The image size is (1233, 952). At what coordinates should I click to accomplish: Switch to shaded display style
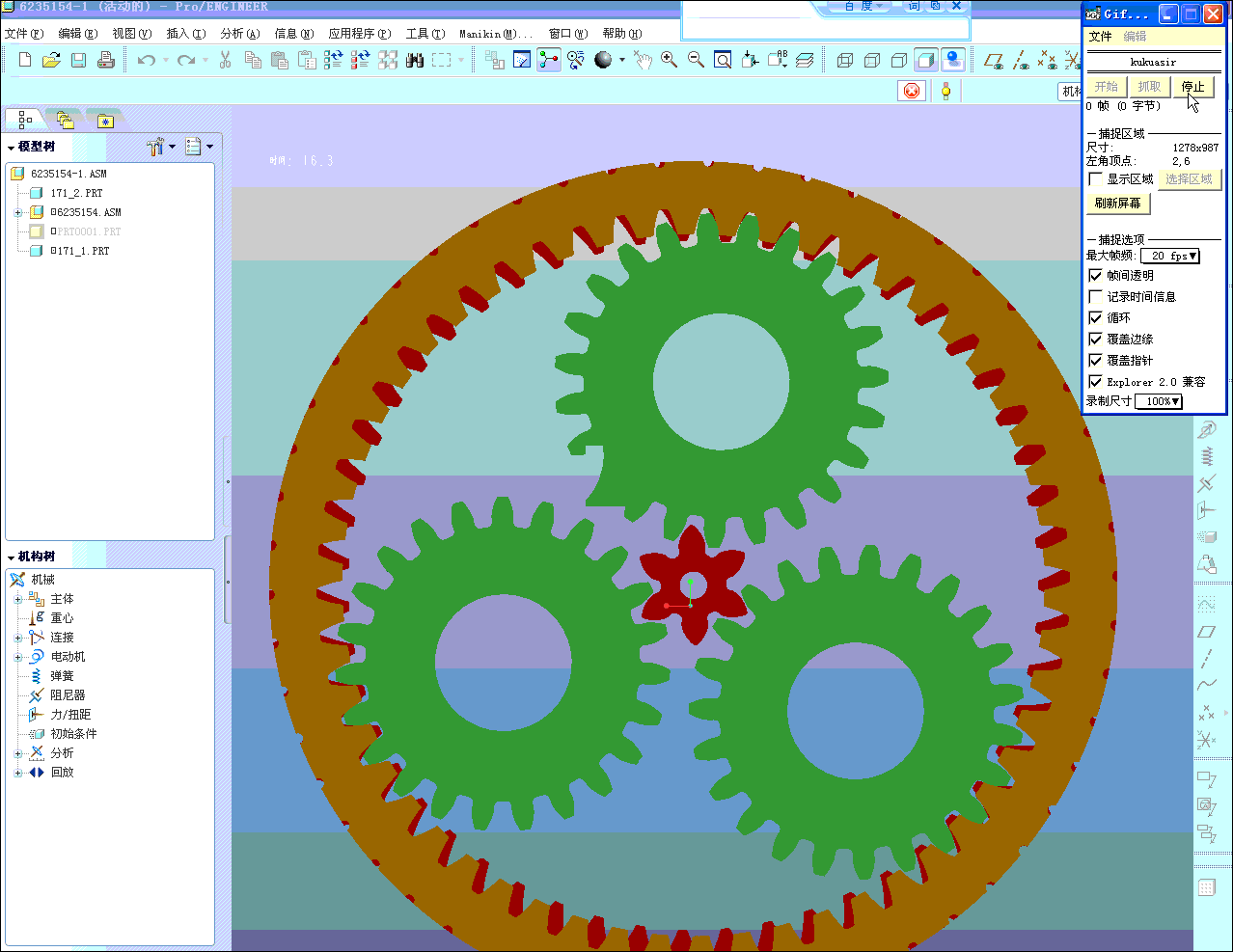coord(926,60)
